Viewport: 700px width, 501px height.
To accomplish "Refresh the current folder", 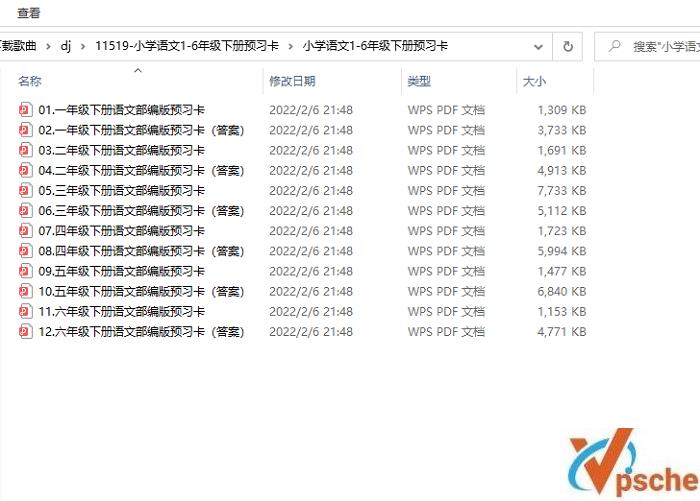I will (568, 46).
